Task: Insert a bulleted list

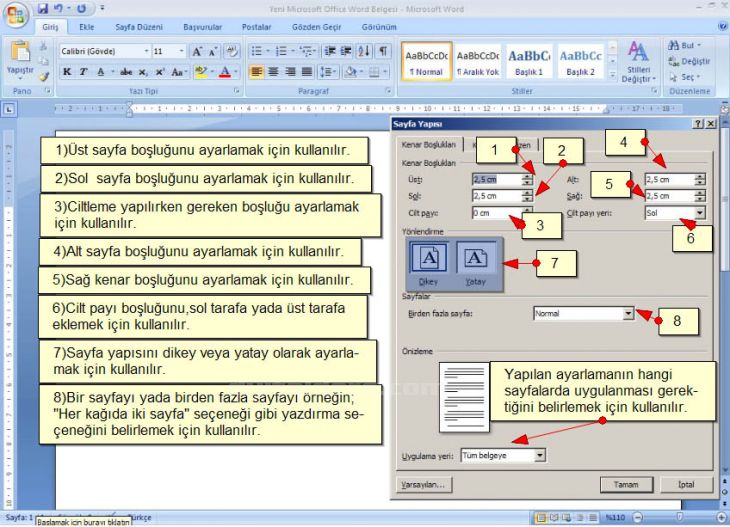Action: coord(257,51)
